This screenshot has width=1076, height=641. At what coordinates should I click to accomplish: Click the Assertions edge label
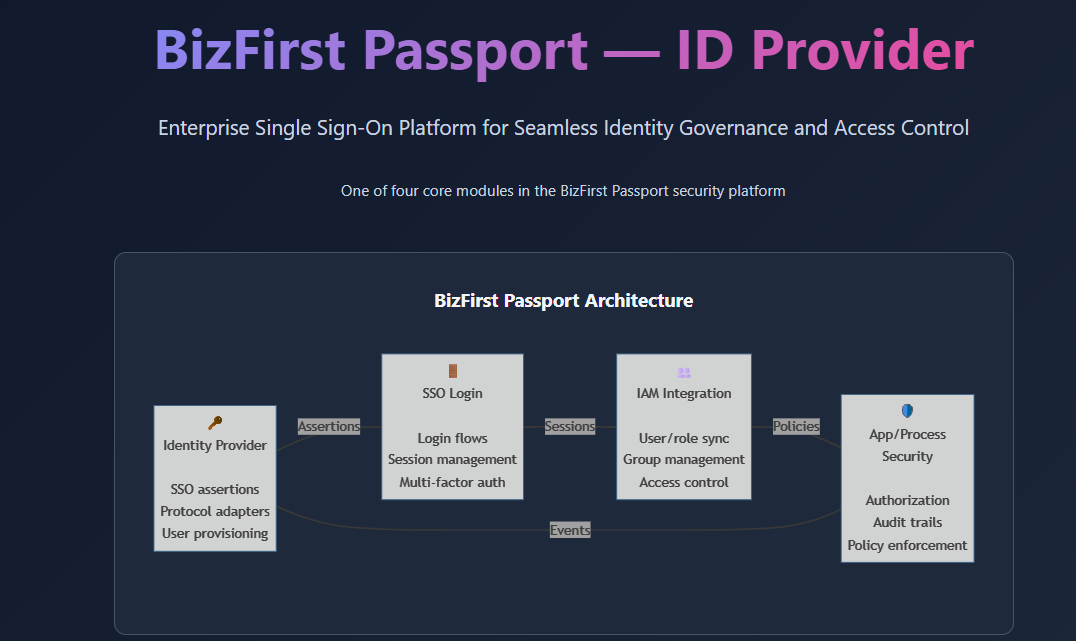coord(329,426)
